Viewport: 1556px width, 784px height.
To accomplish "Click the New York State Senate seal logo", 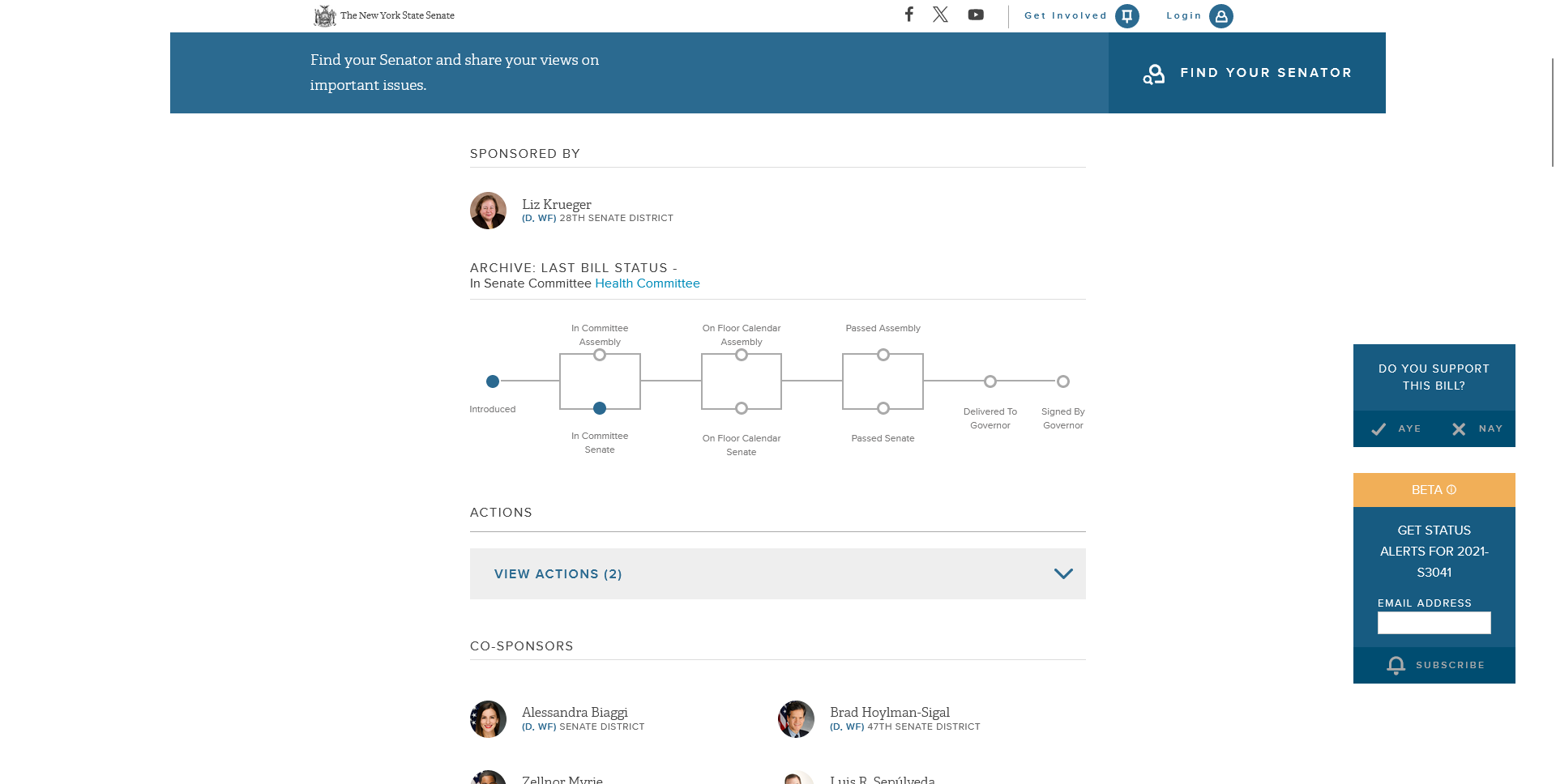I will (x=325, y=15).
